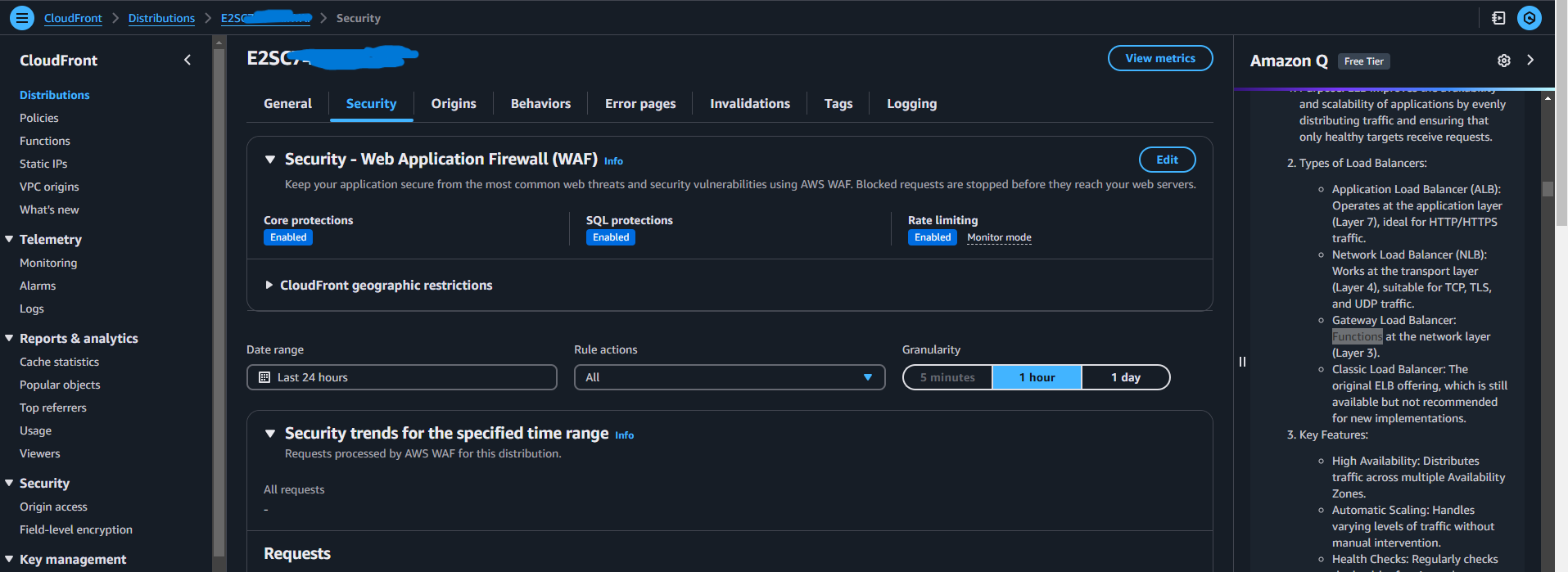
Task: Click the View metrics button
Action: [1160, 58]
